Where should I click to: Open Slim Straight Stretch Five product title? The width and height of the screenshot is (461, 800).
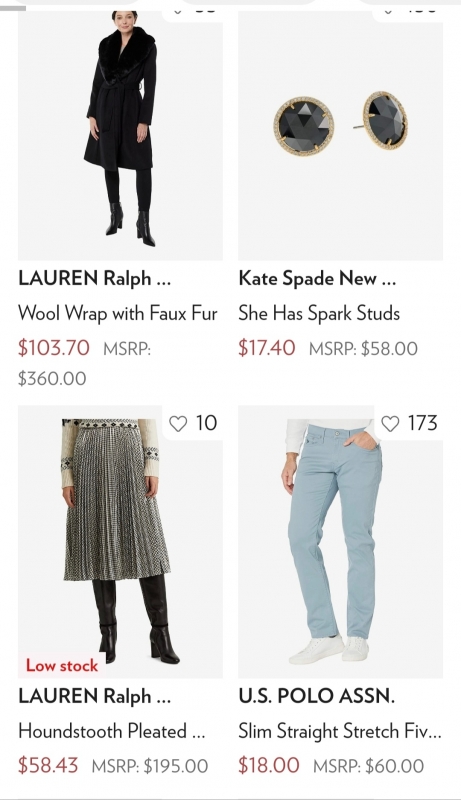[340, 731]
